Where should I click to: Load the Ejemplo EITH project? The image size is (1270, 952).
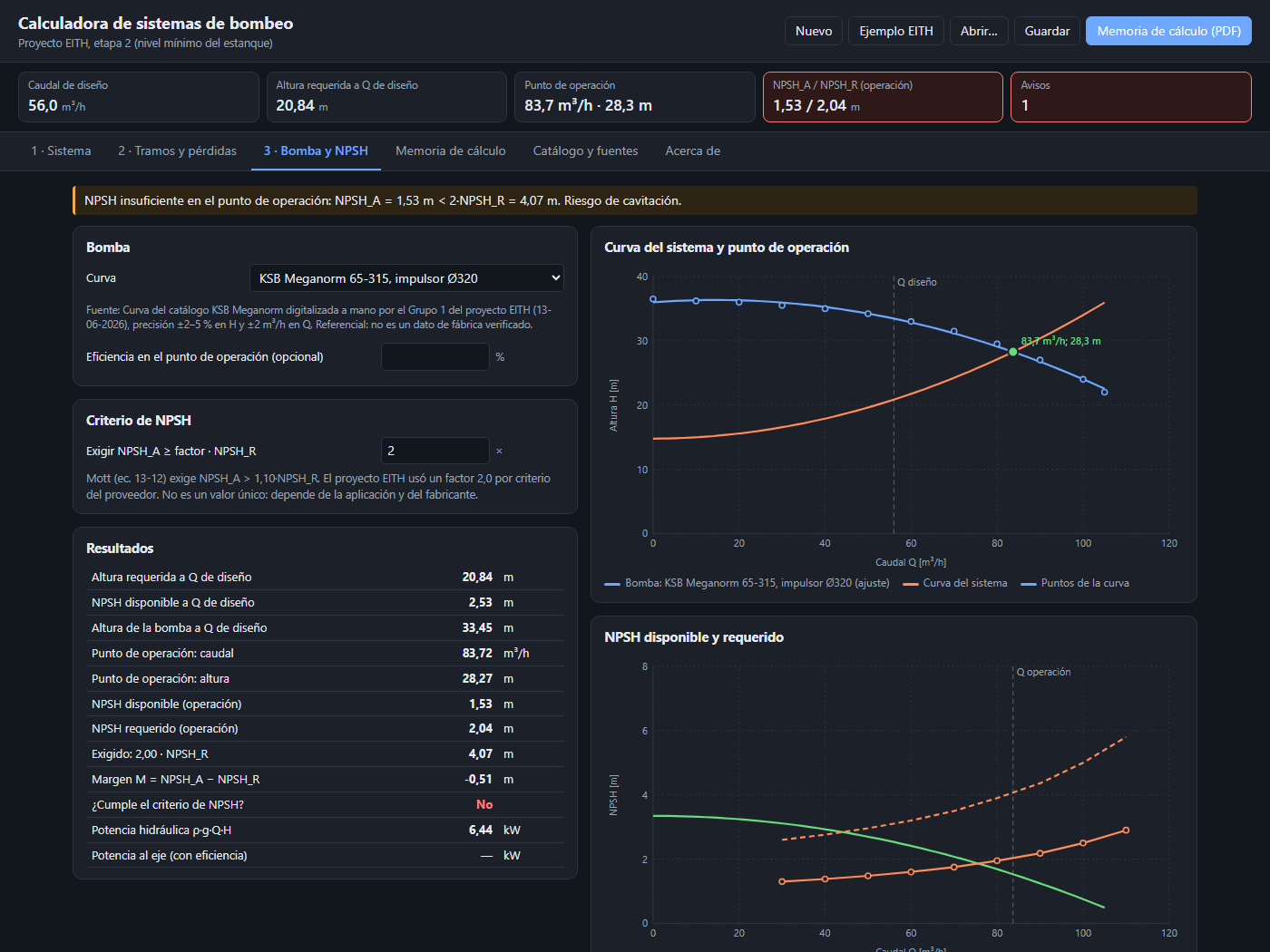tap(896, 31)
